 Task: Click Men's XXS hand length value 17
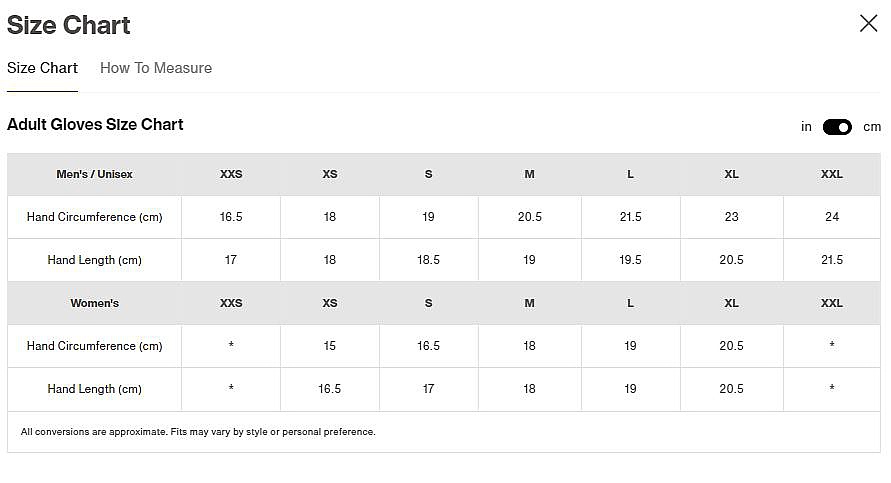[231, 260]
